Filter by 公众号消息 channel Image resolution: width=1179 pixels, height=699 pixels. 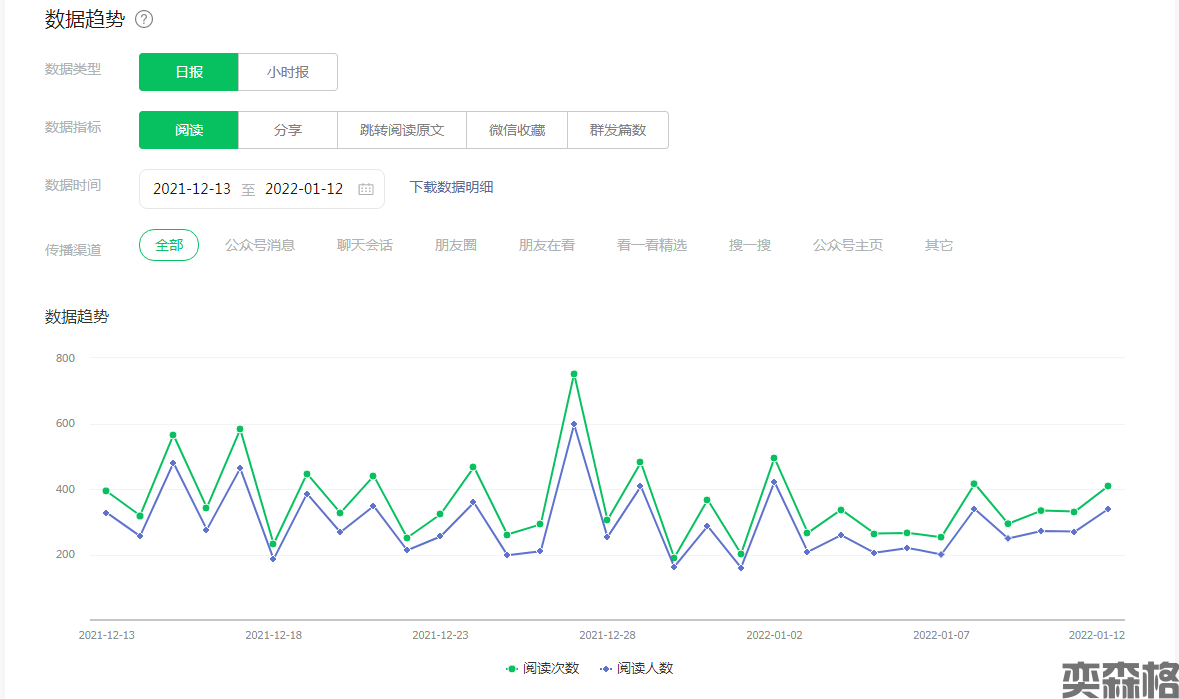tap(260, 245)
